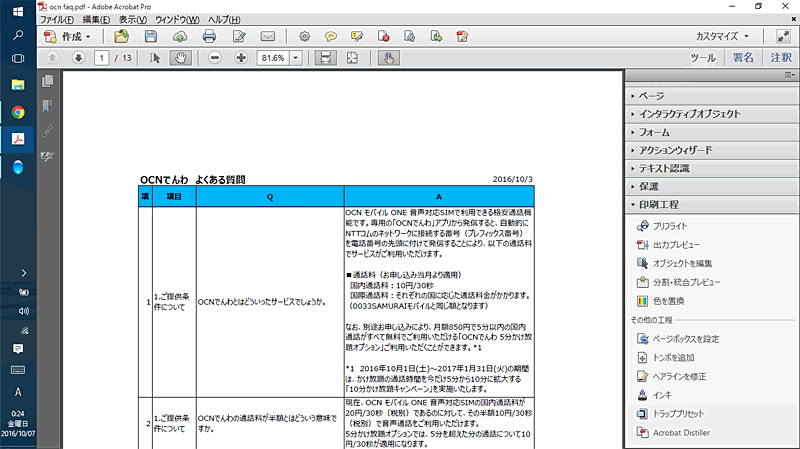
Task: Expand the フォーム section
Action: point(712,133)
